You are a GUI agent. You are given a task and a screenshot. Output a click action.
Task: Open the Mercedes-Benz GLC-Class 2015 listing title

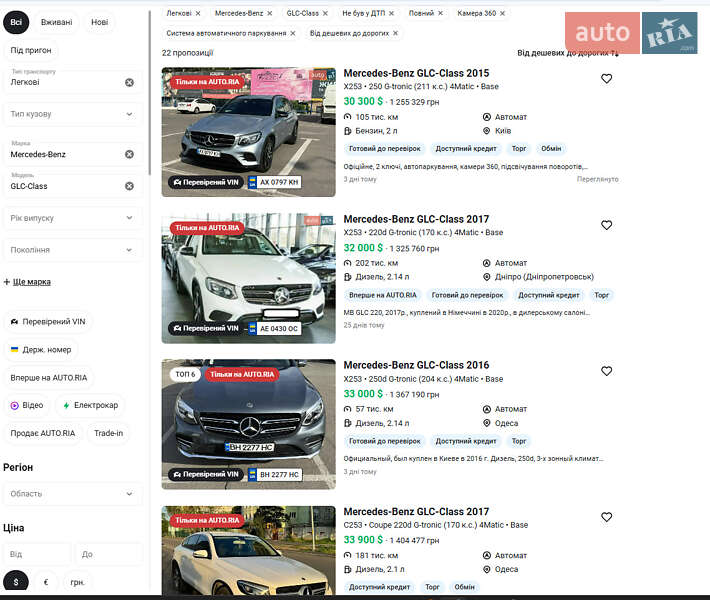(416, 73)
